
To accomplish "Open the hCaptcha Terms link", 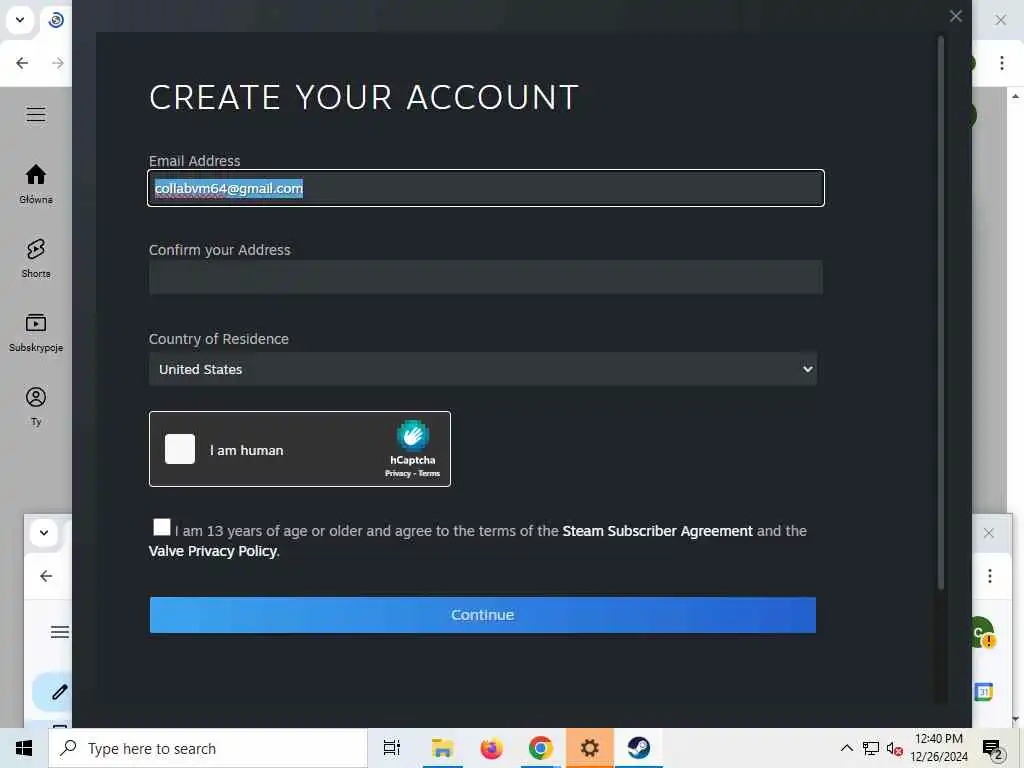I will [429, 473].
